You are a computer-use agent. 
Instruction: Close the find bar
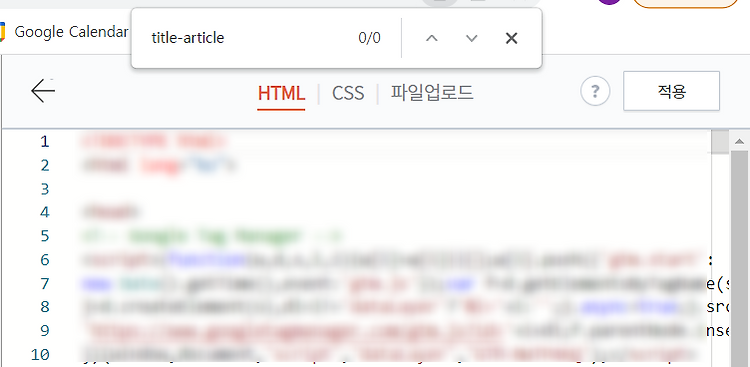point(511,38)
